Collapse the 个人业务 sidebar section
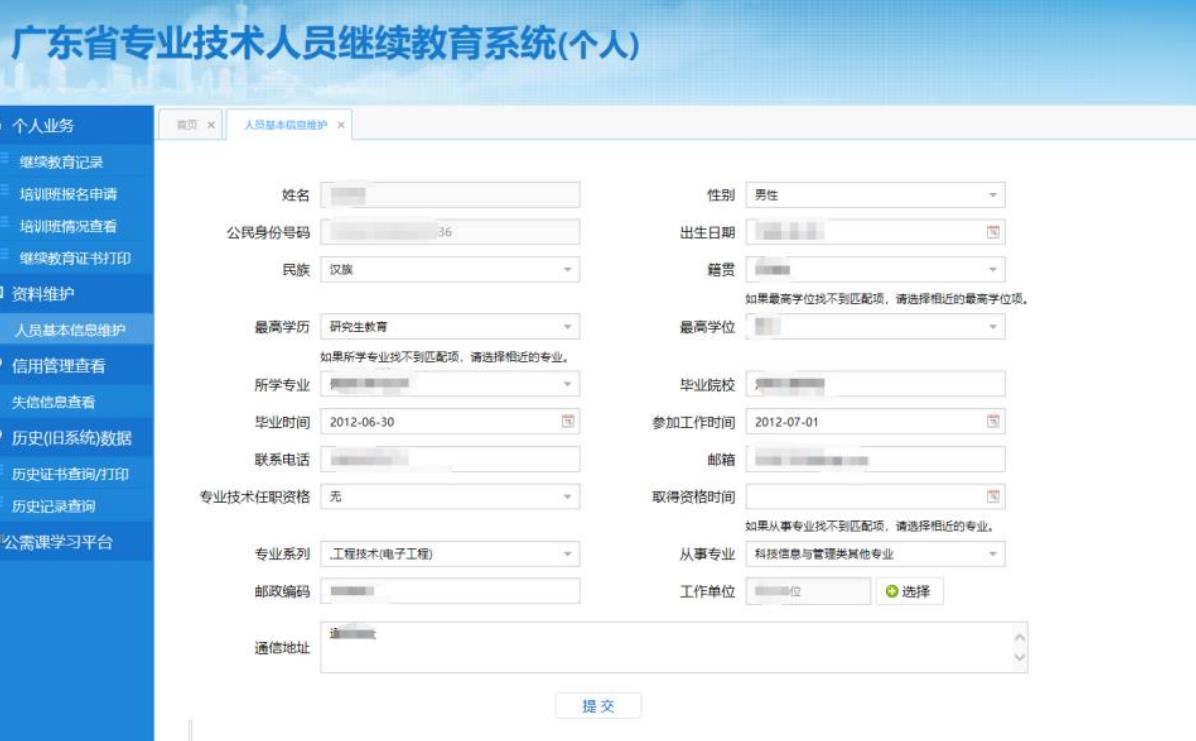The height and width of the screenshot is (741, 1196). click(x=43, y=126)
